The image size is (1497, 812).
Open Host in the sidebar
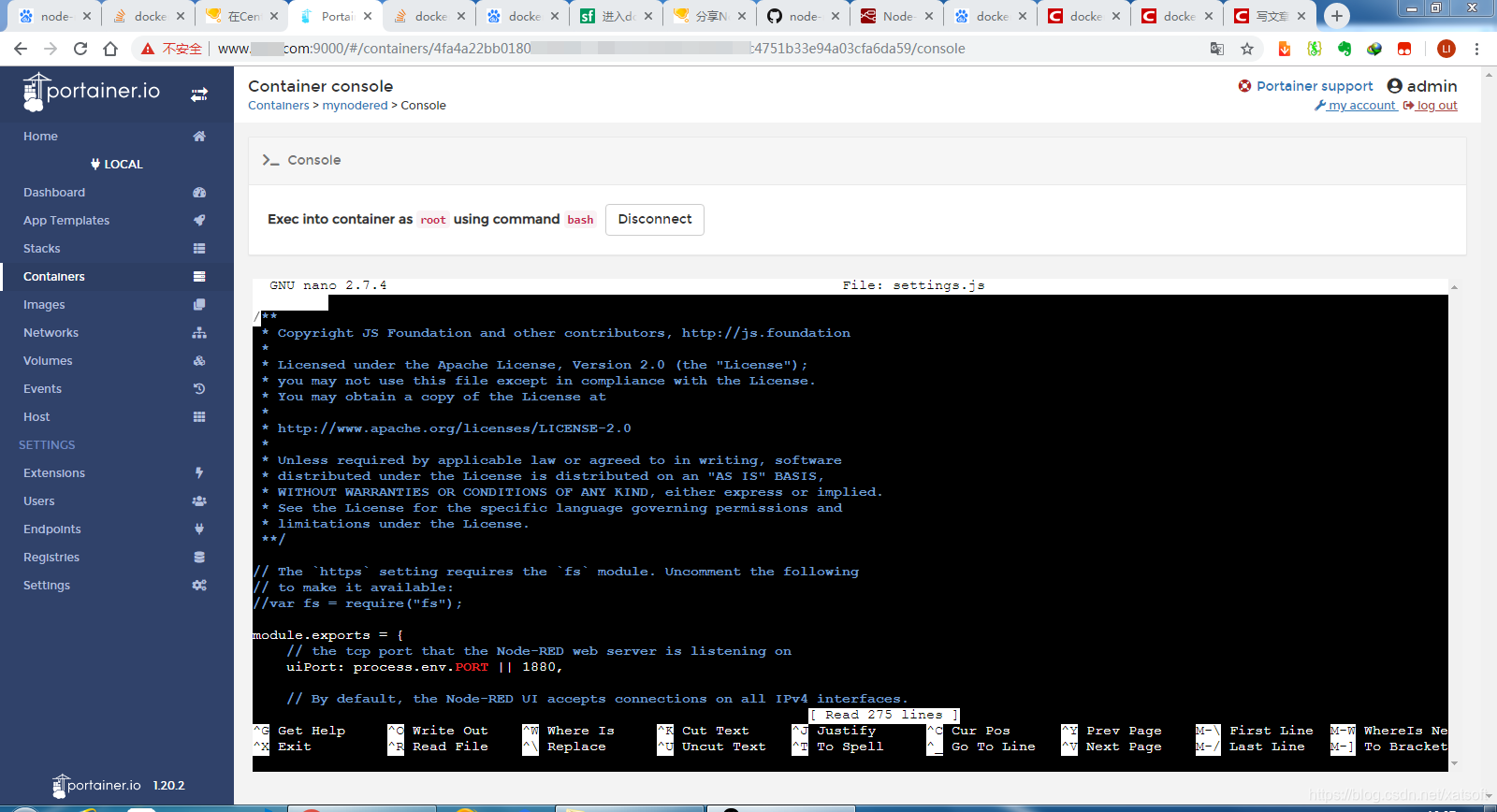pyautogui.click(x=37, y=416)
